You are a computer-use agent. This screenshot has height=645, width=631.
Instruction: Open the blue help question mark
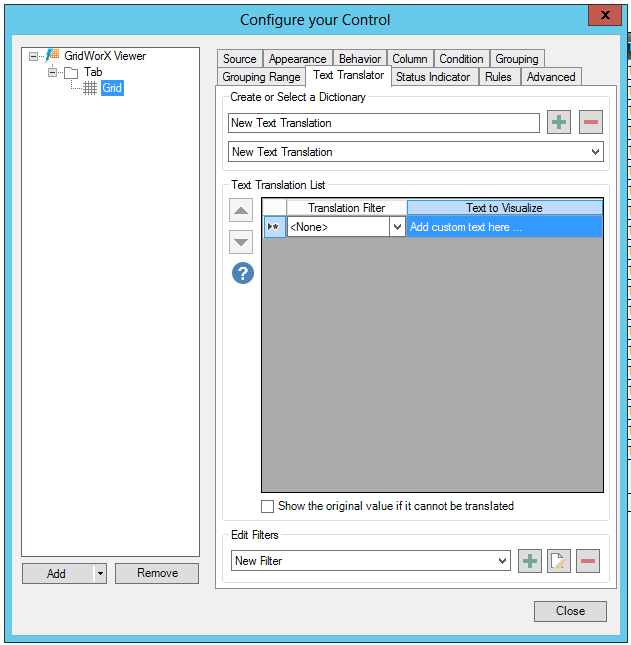243,274
